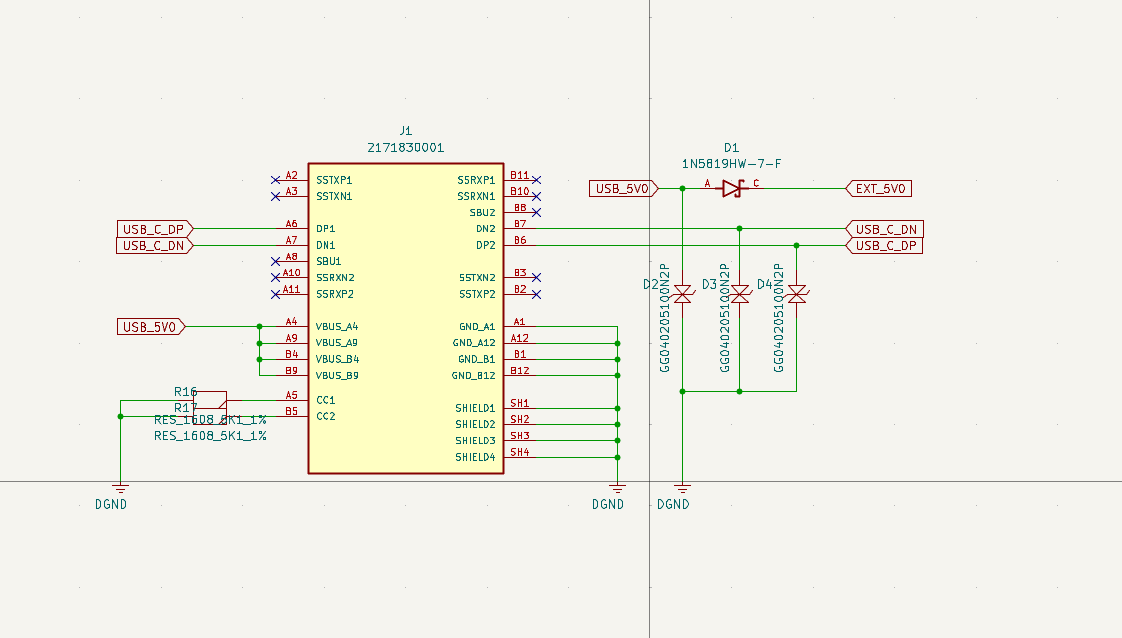Select the R17 reference label
The image size is (1122, 638).
click(185, 408)
